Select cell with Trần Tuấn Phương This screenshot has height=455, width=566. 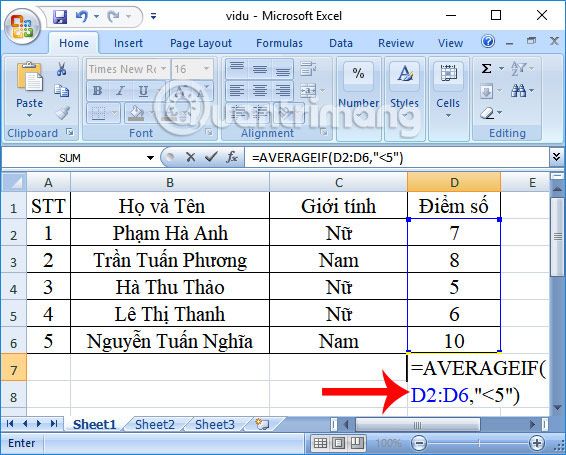(170, 260)
